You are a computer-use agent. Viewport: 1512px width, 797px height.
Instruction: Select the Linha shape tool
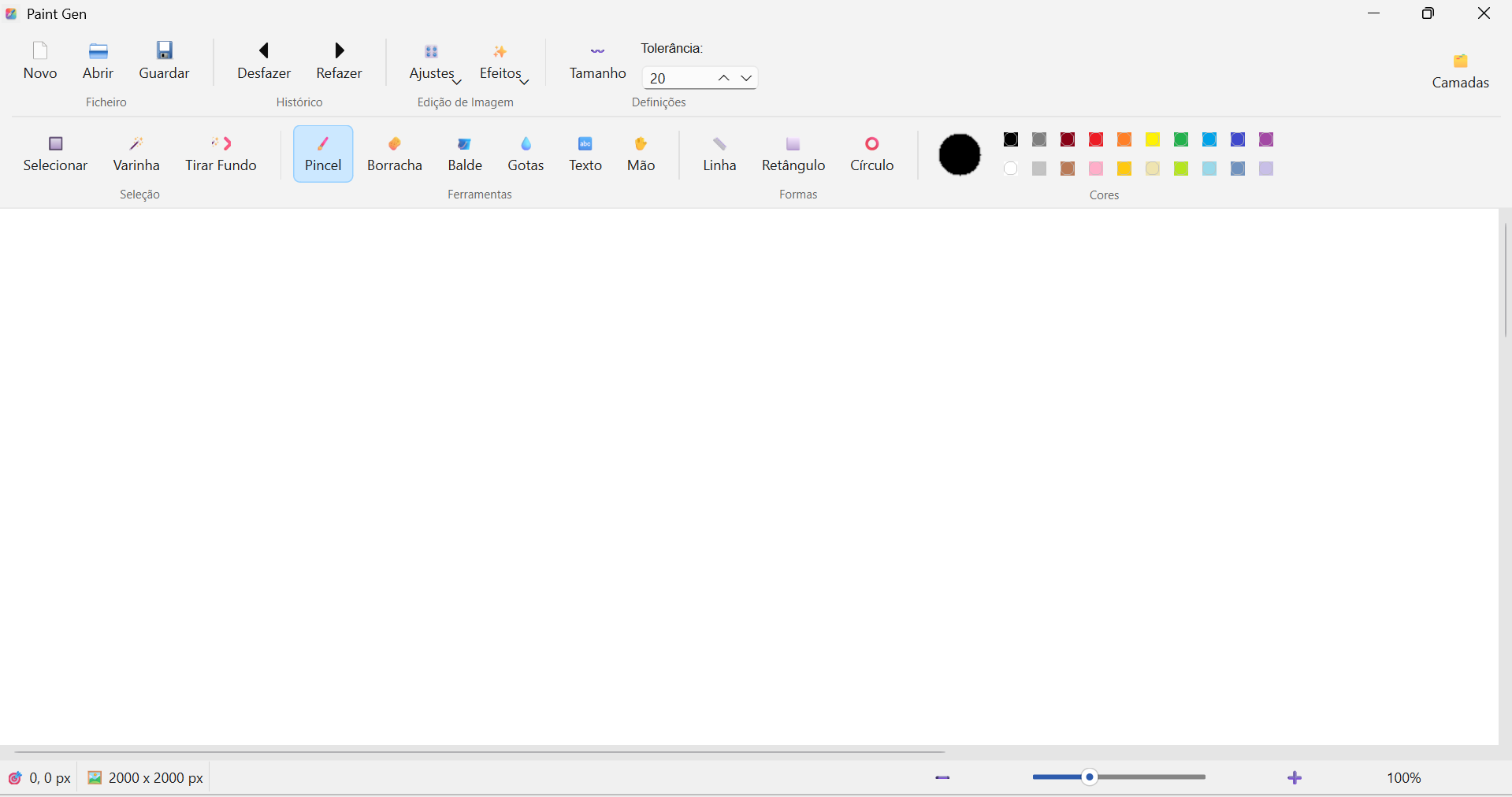[x=720, y=154]
